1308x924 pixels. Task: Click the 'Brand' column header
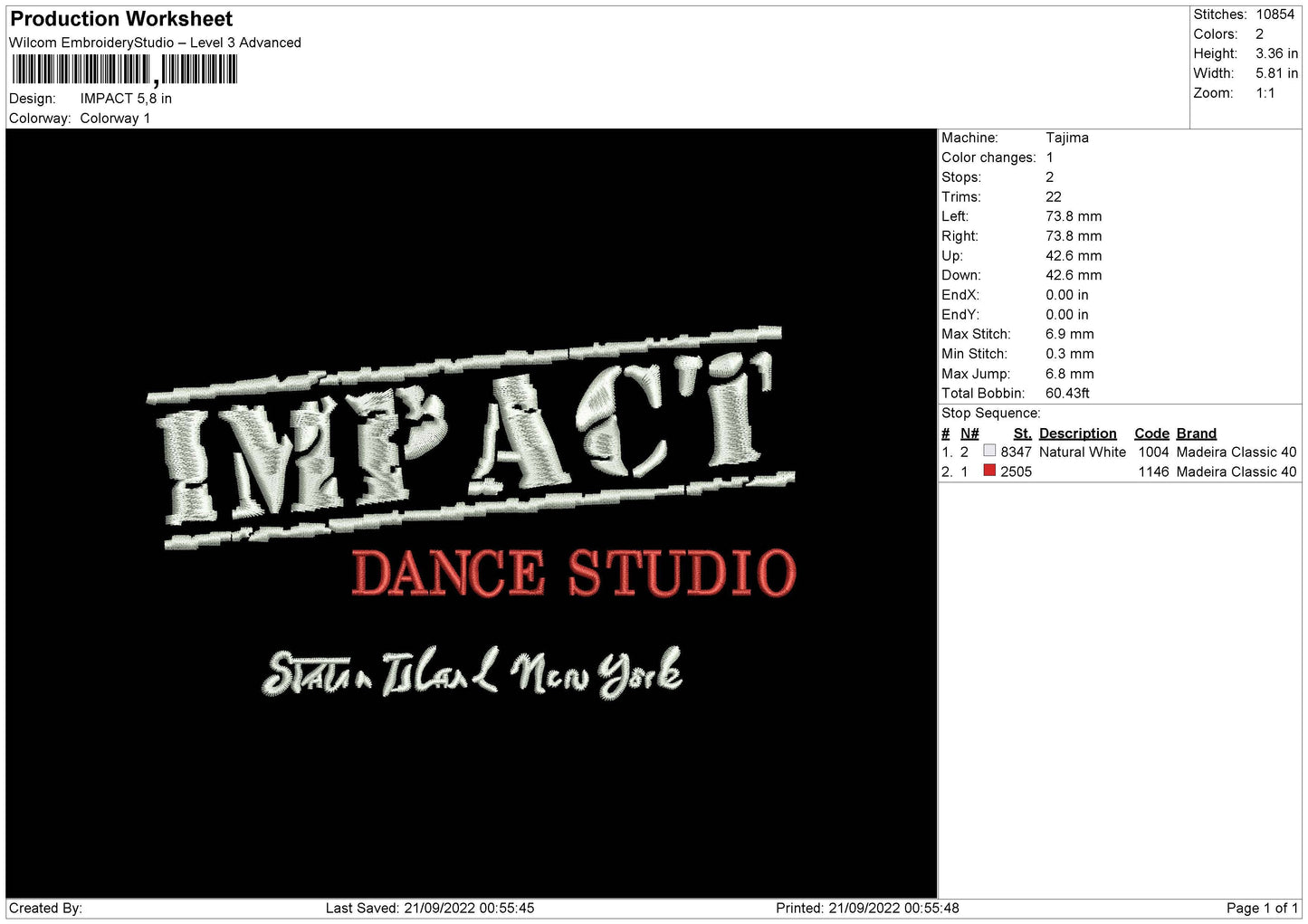1197,433
